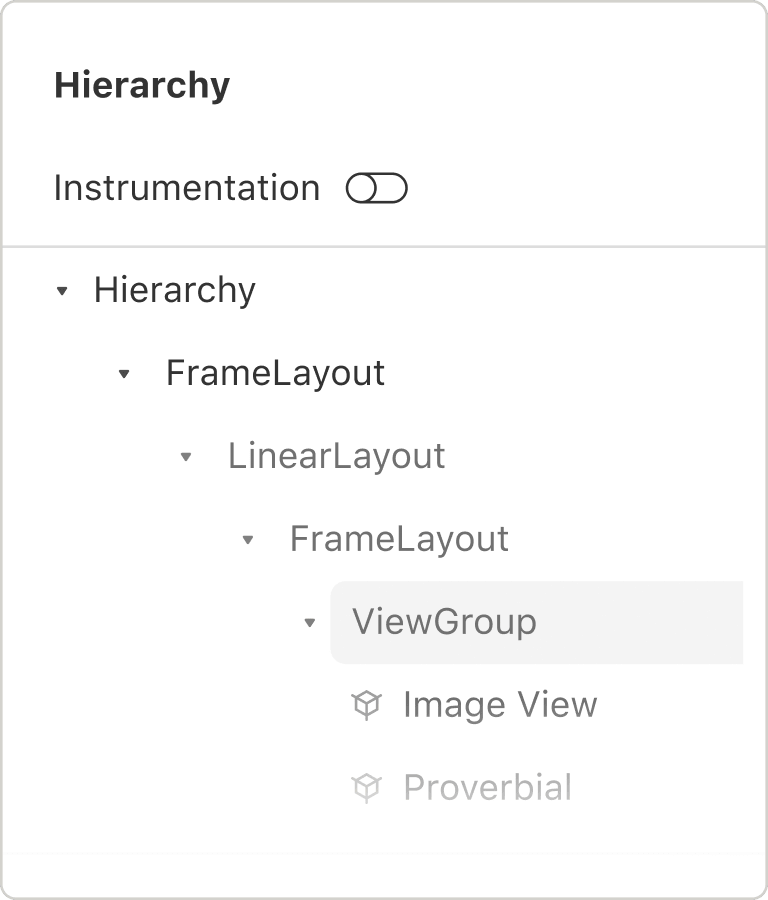
Task: Collapse the ViewGroup node
Action: point(308,622)
